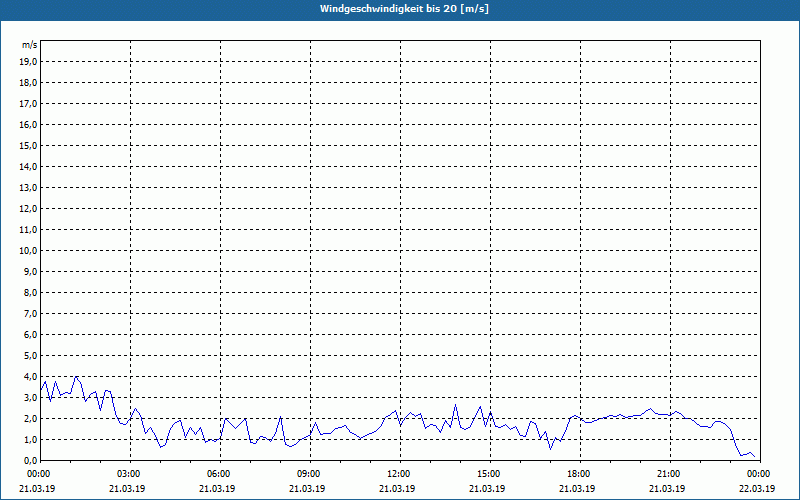This screenshot has height=500, width=800.
Task: Click the 7,0 y-axis label
Action: pyautogui.click(x=32, y=313)
